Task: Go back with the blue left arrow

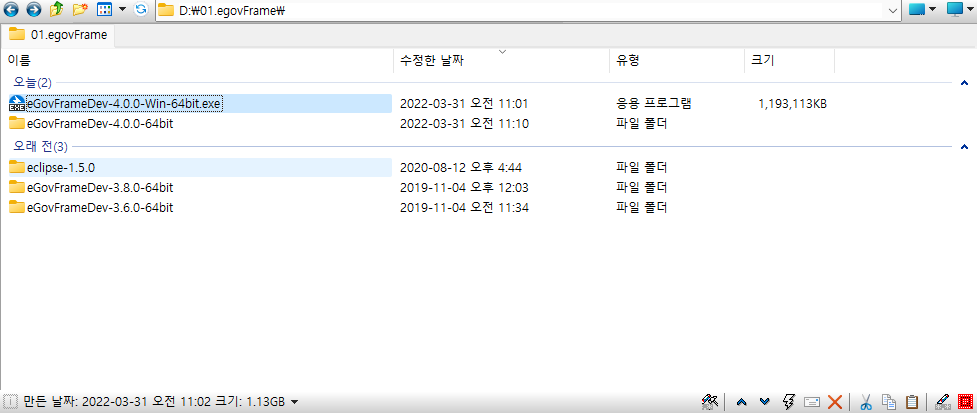Action: (x=11, y=9)
